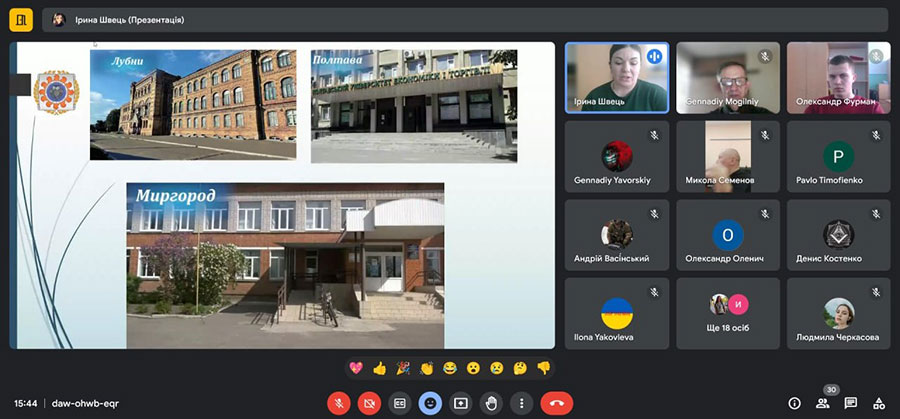900x419 pixels.
Task: Send the heart reaction
Action: pos(356,368)
